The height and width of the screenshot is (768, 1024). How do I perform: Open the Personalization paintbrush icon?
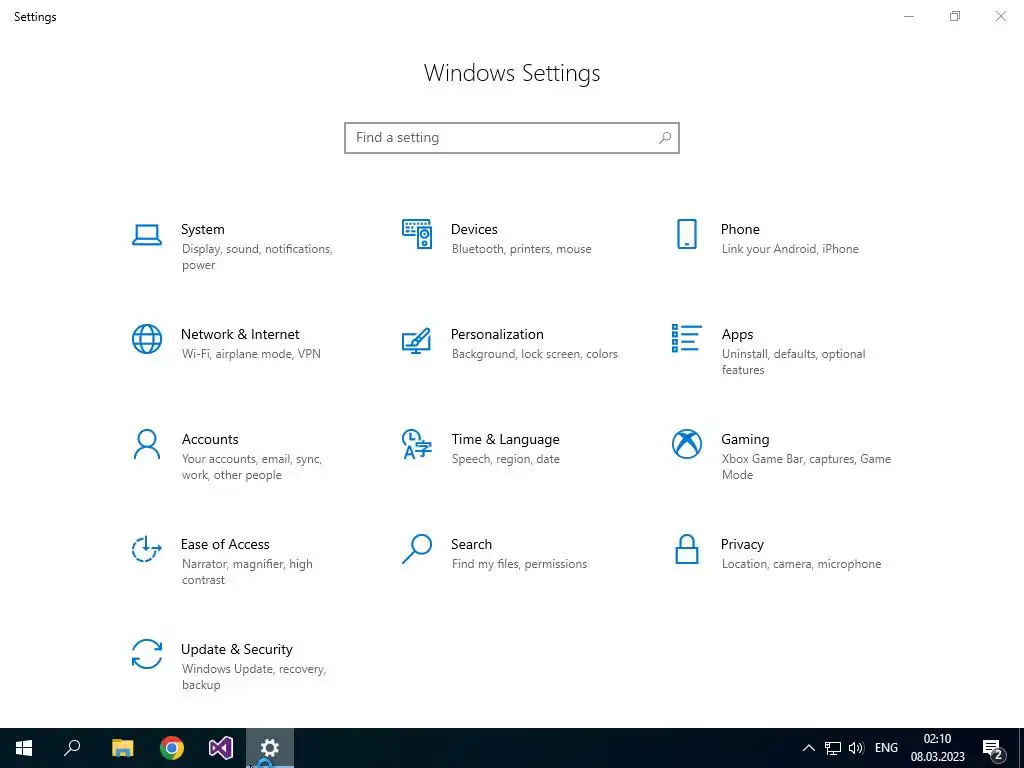[417, 340]
